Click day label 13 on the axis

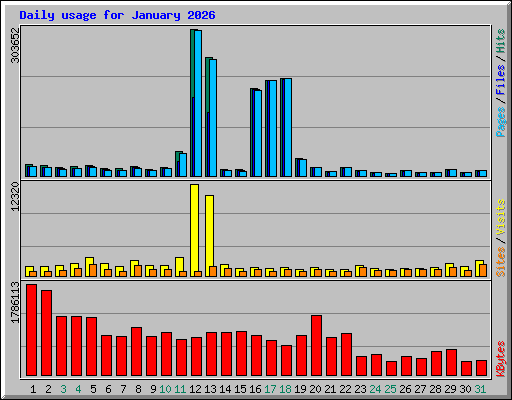(x=210, y=389)
